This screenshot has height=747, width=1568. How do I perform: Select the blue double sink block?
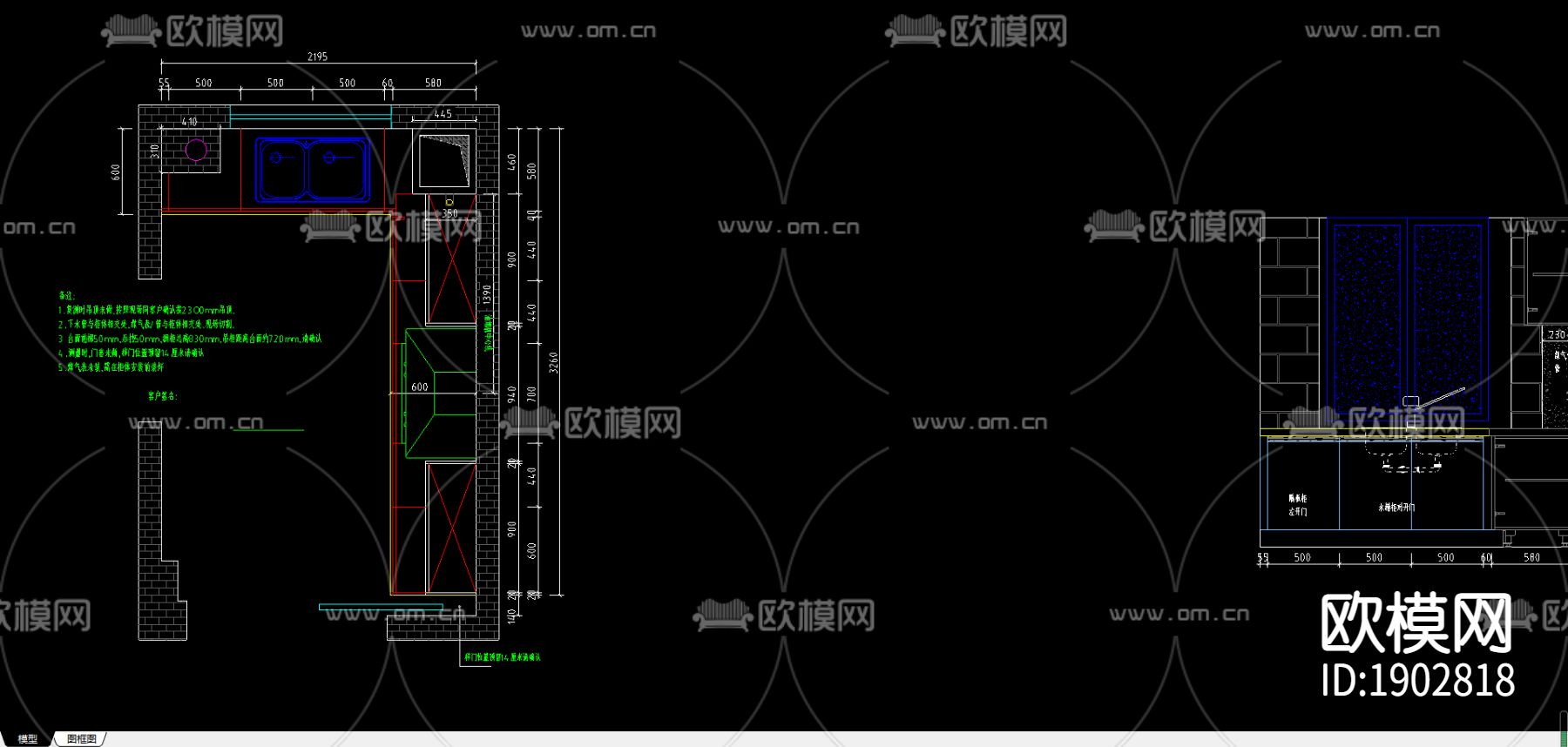coord(312,169)
